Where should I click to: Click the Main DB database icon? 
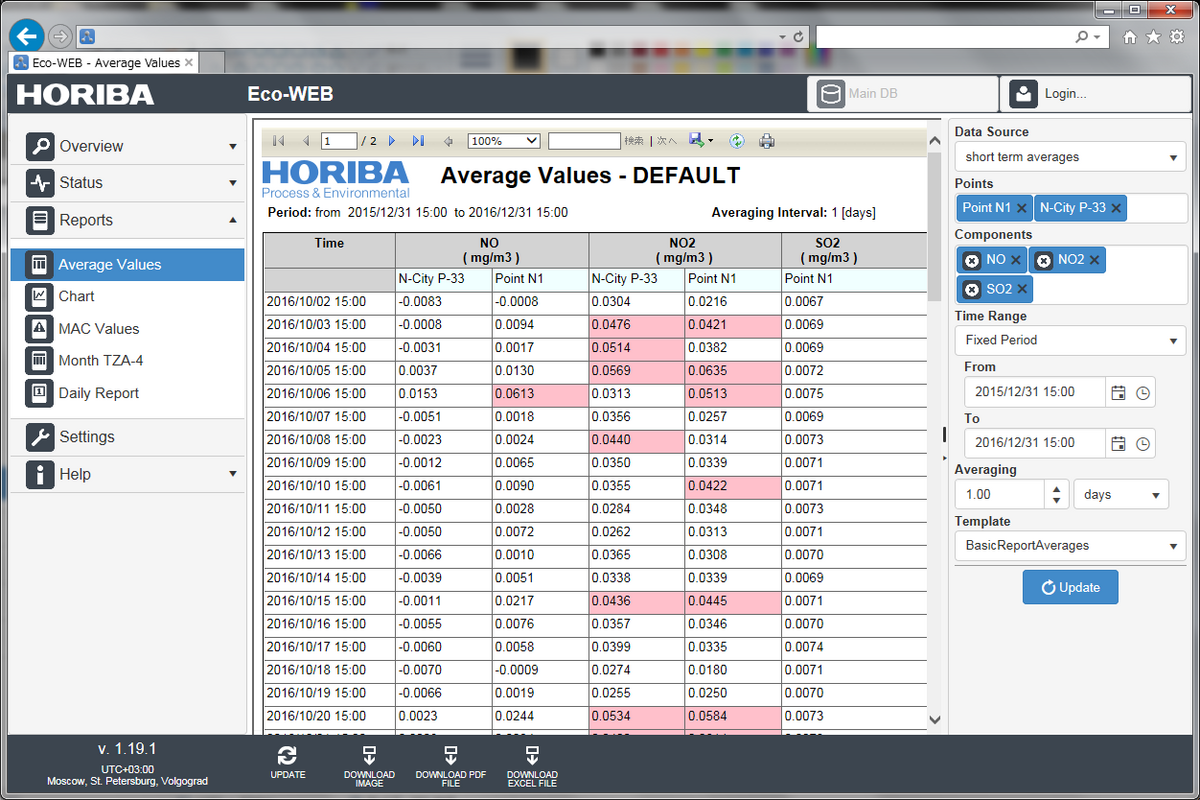click(830, 94)
